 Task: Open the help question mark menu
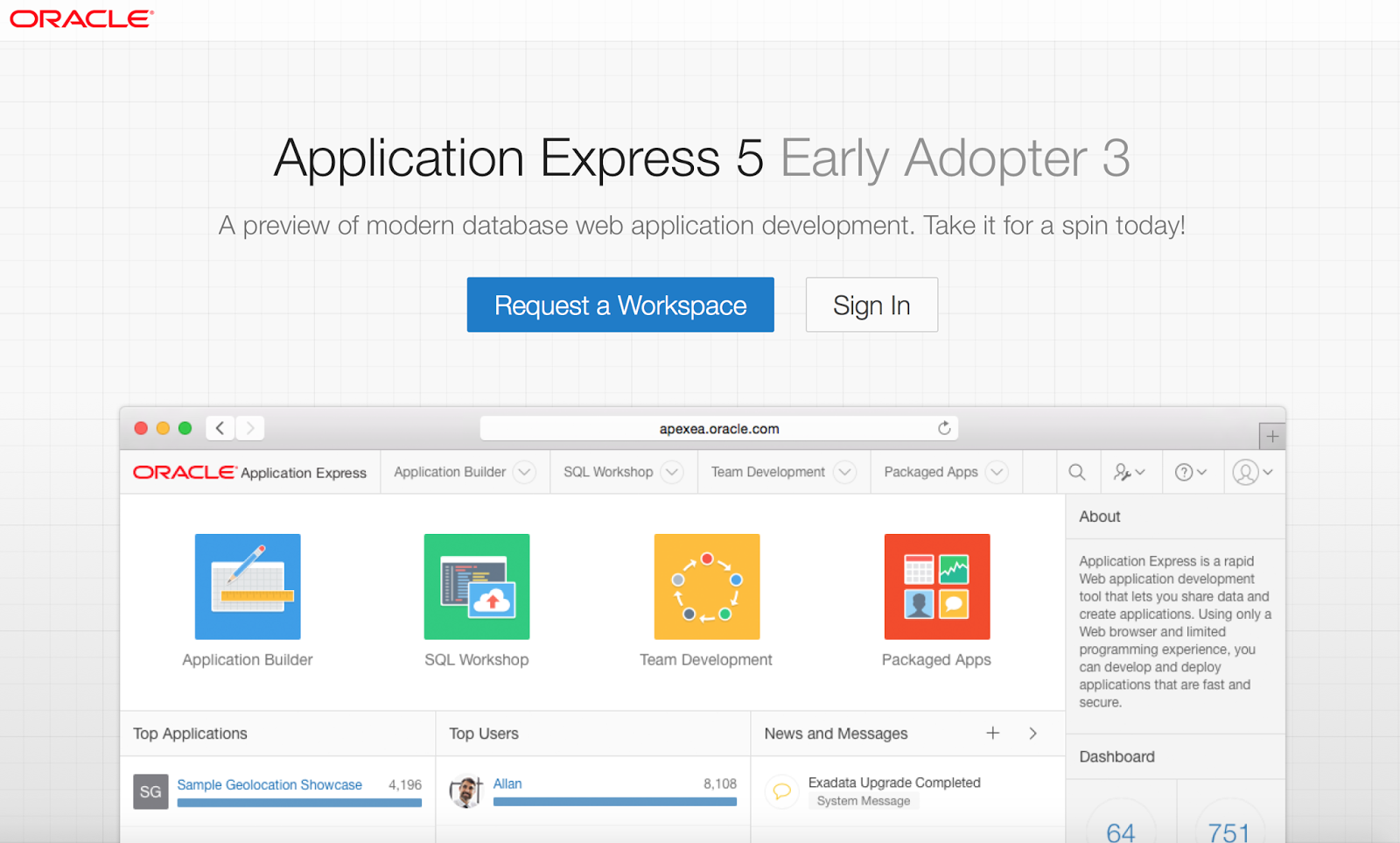[1190, 473]
